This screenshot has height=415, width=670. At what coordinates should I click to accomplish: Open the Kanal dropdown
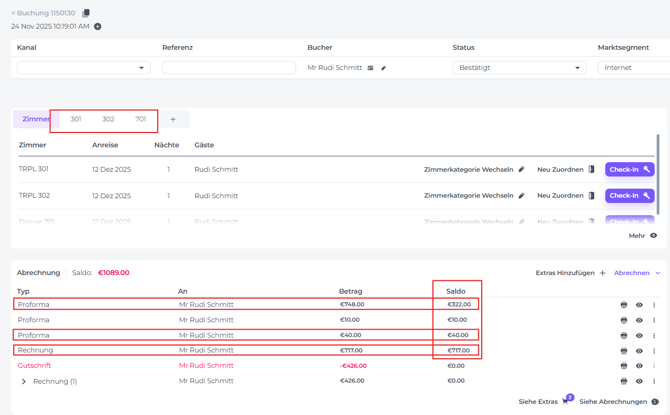(84, 68)
